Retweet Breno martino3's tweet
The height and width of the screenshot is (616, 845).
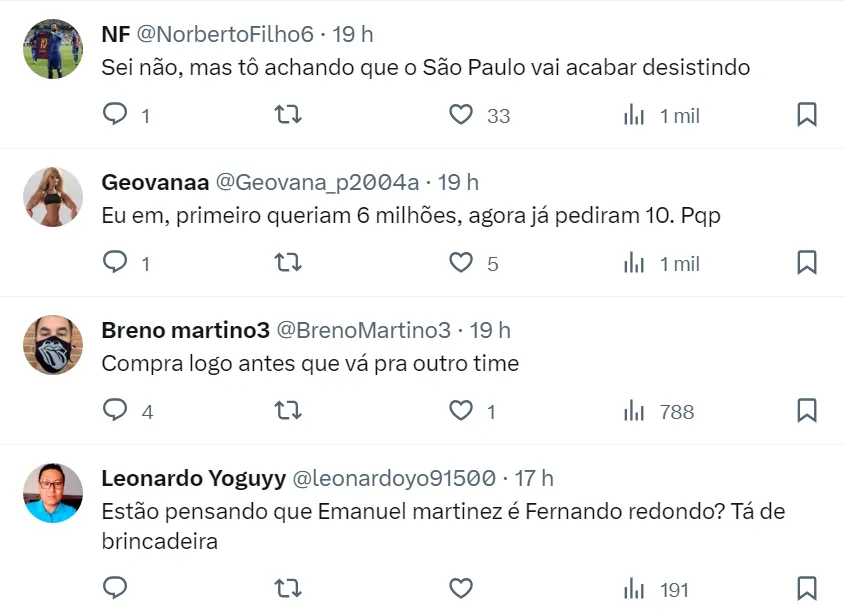[288, 411]
